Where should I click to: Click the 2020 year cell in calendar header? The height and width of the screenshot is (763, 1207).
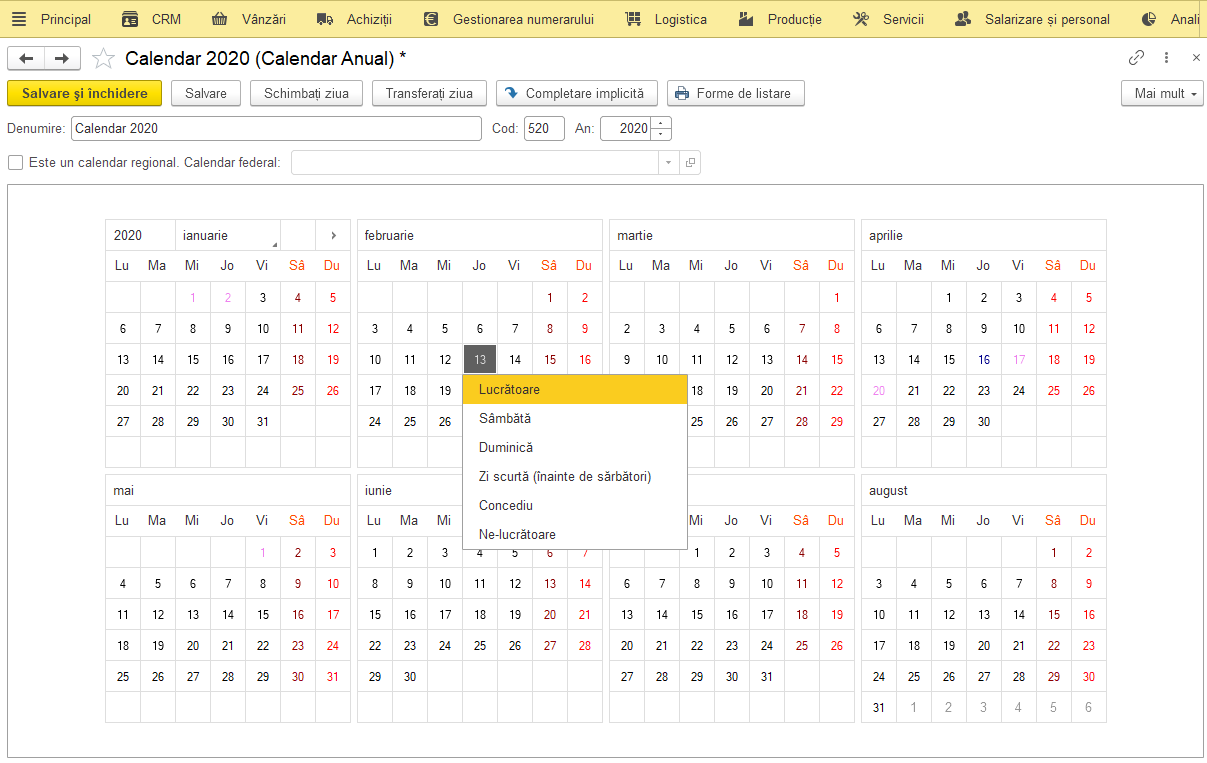pos(140,236)
